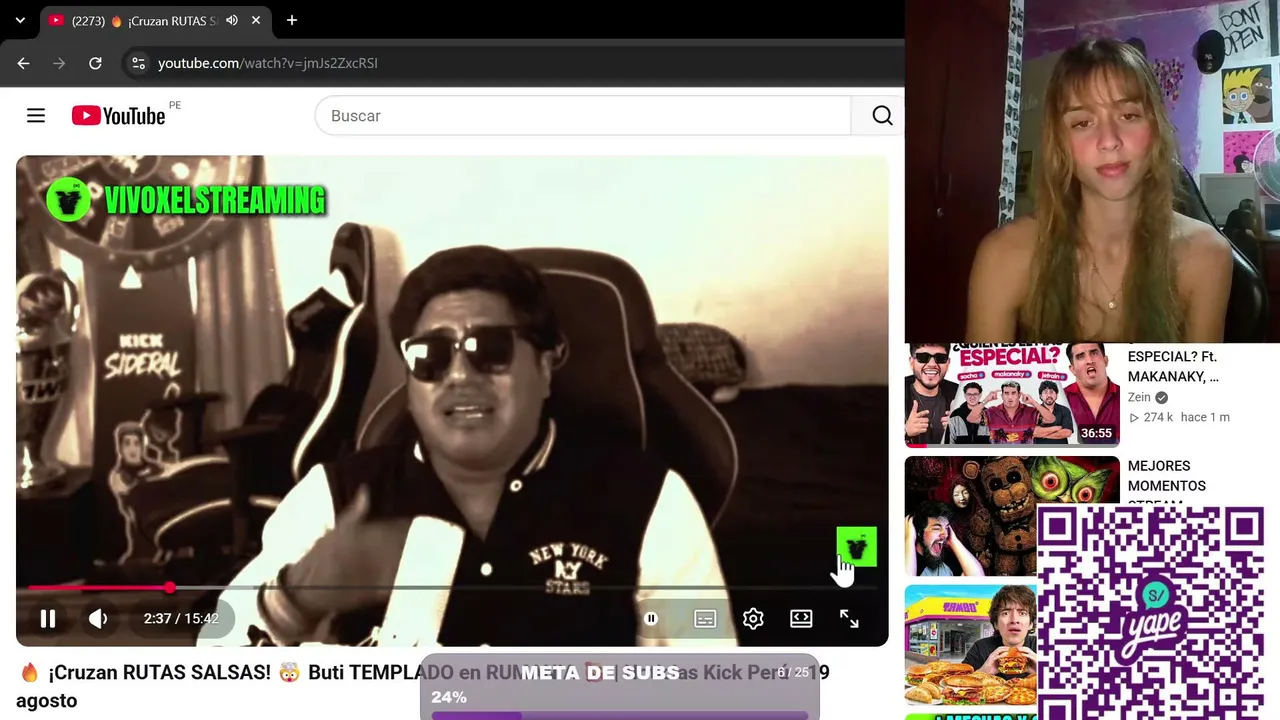Viewport: 1280px width, 720px height.
Task: Switch the player to theater mode
Action: (801, 619)
